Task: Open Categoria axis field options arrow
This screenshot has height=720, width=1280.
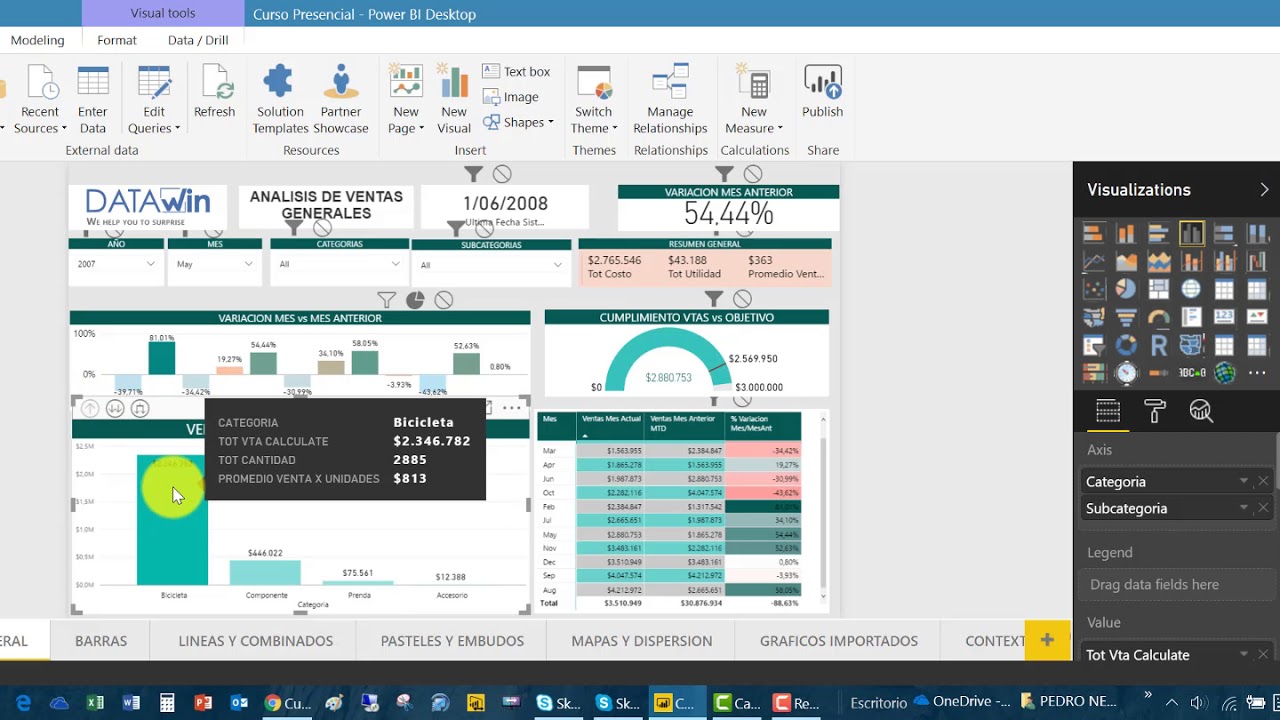Action: pos(1244,481)
